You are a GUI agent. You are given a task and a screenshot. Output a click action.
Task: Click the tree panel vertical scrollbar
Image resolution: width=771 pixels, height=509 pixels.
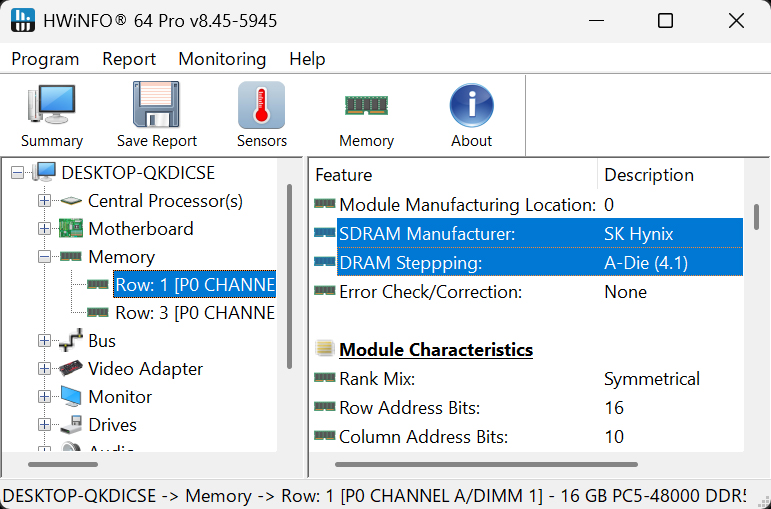(x=289, y=276)
